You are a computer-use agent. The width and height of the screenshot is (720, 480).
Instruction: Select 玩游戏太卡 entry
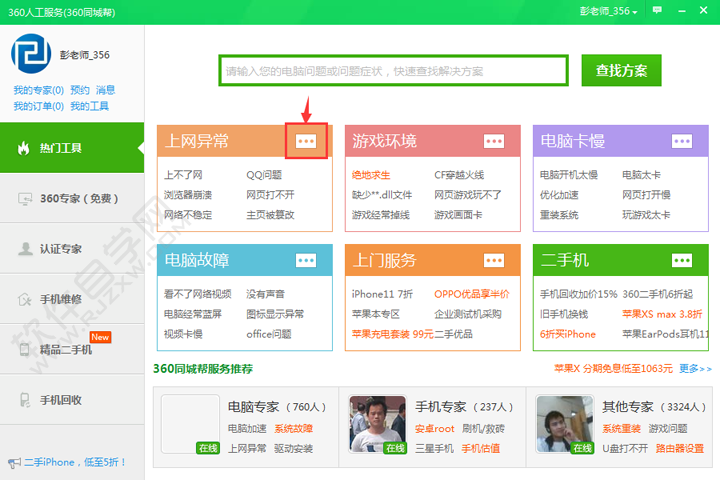(x=646, y=215)
